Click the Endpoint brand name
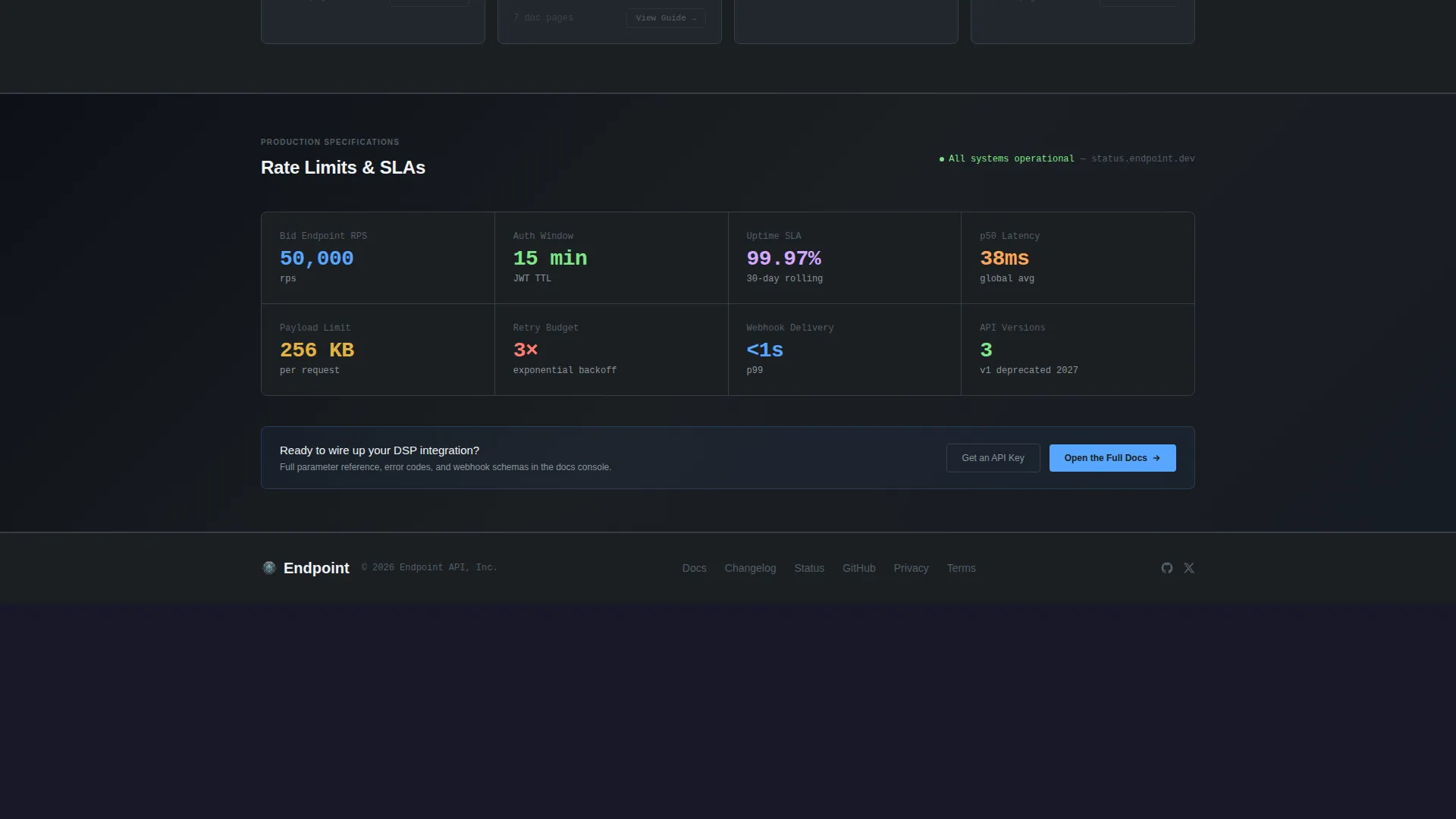 click(316, 568)
